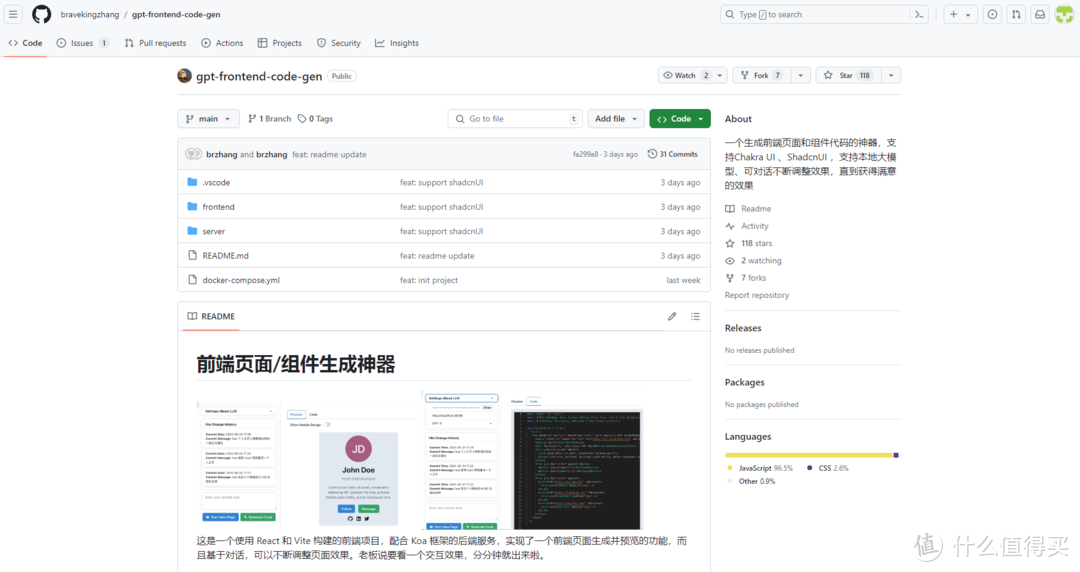Click the commit author avatars
The image size is (1080, 572).
tap(194, 154)
